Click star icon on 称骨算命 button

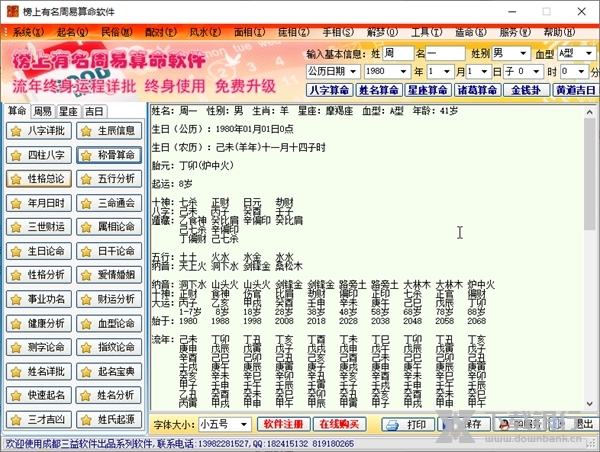[86, 155]
